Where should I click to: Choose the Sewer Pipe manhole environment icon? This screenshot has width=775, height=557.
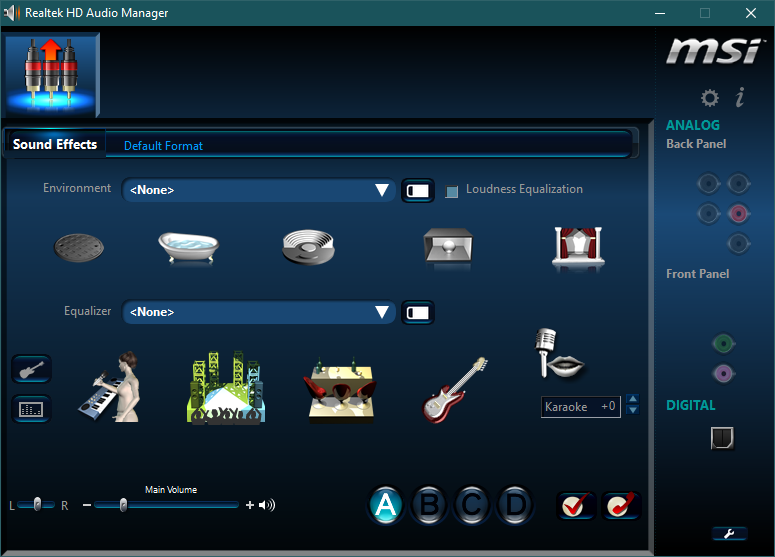[x=79, y=248]
